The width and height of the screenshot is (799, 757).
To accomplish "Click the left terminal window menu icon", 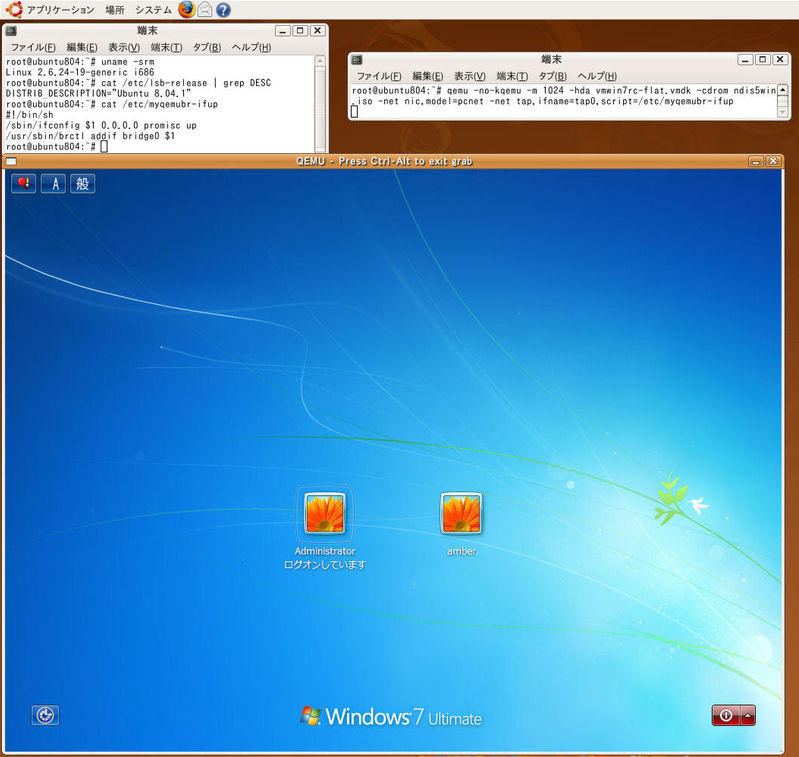I will pos(11,31).
